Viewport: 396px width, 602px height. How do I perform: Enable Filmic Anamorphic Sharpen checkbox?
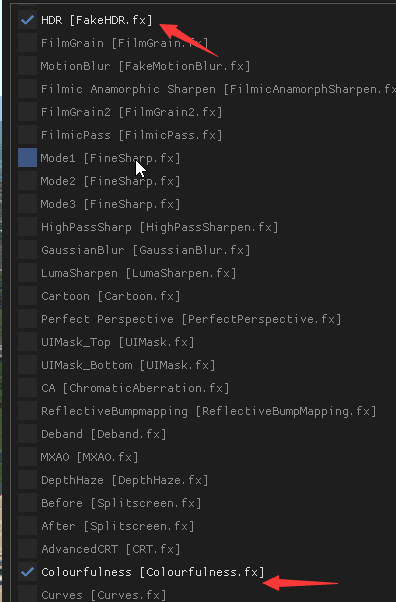pyautogui.click(x=27, y=89)
